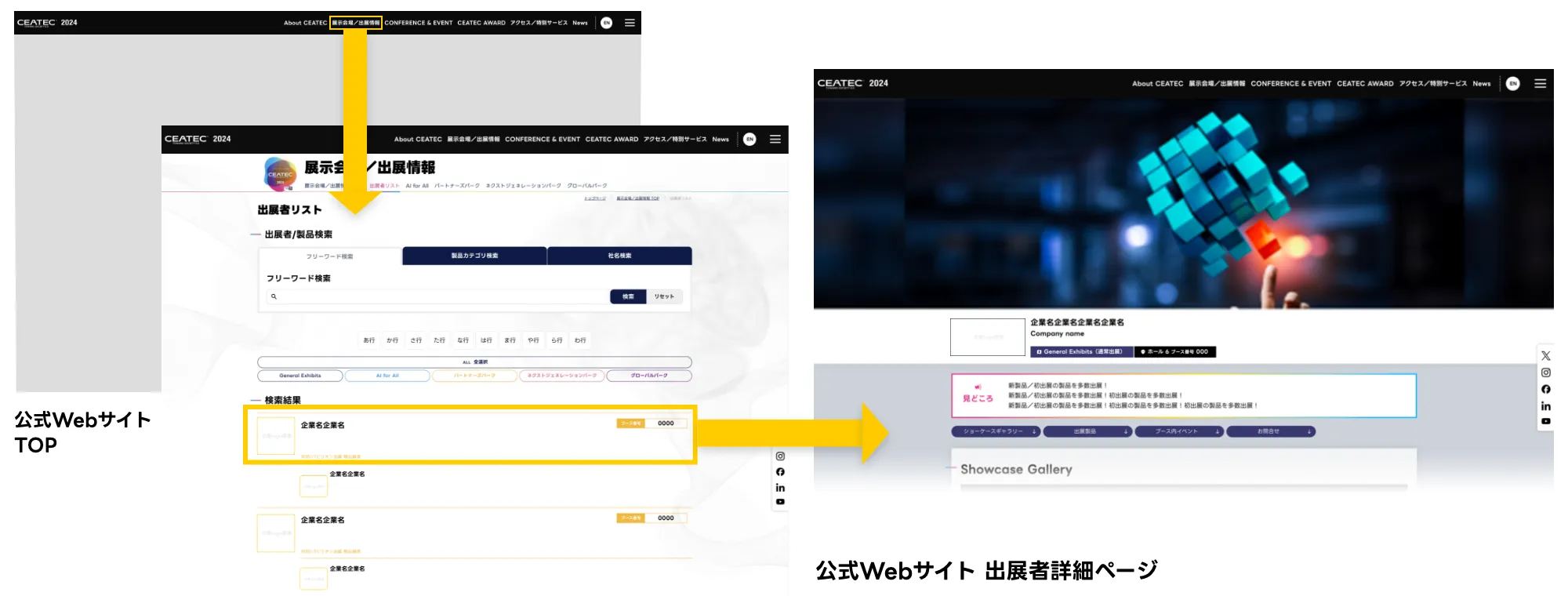The height and width of the screenshot is (596, 1568).
Task: Toggle the グローバルパーク filter pill
Action: pos(649,376)
